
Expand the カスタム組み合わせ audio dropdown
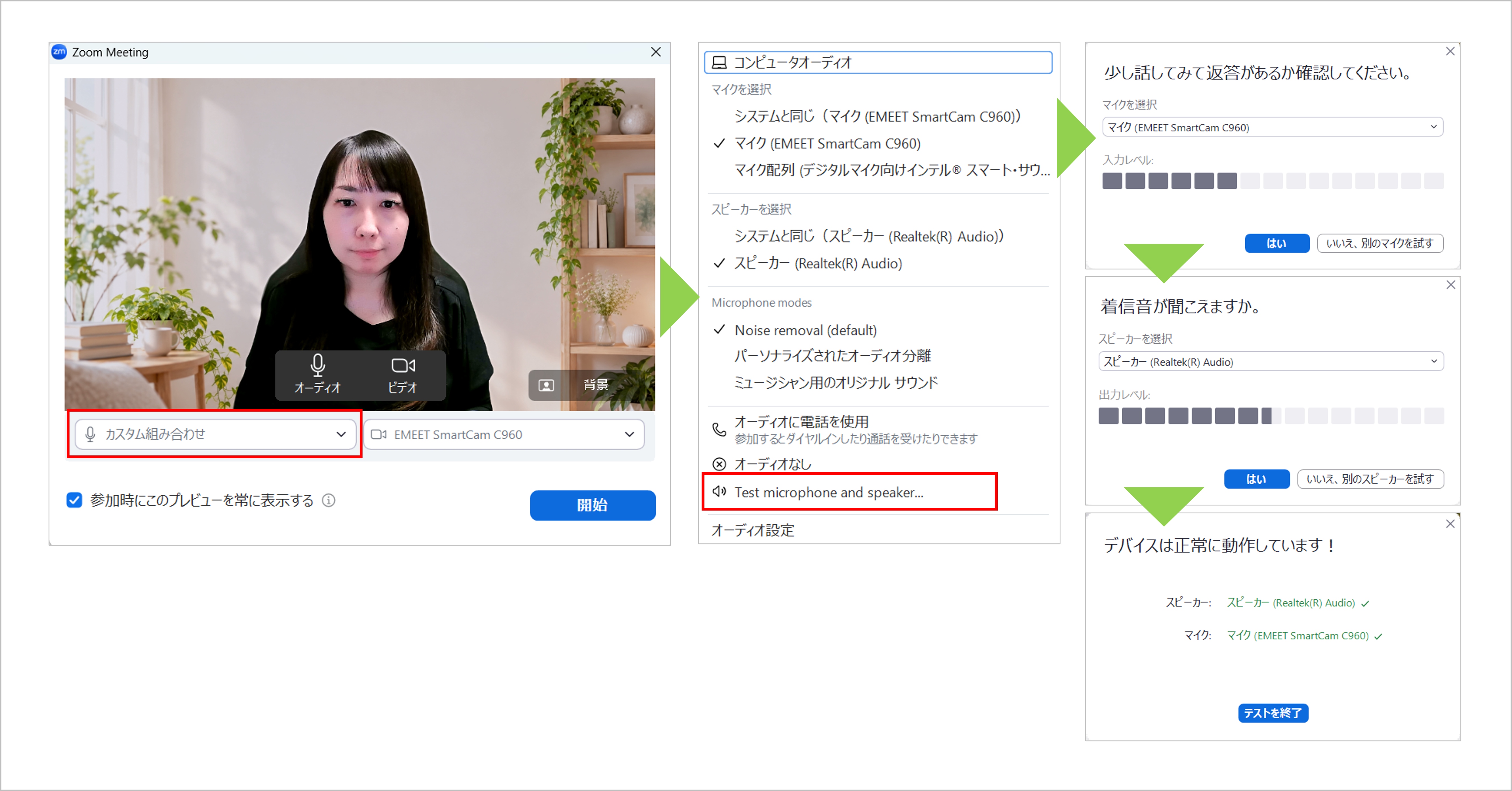click(x=215, y=435)
